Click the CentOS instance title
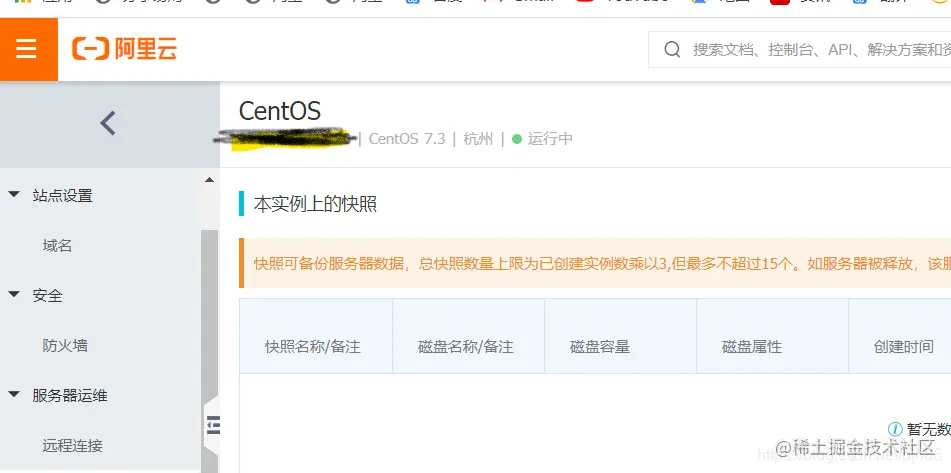951x473 pixels. (280, 111)
